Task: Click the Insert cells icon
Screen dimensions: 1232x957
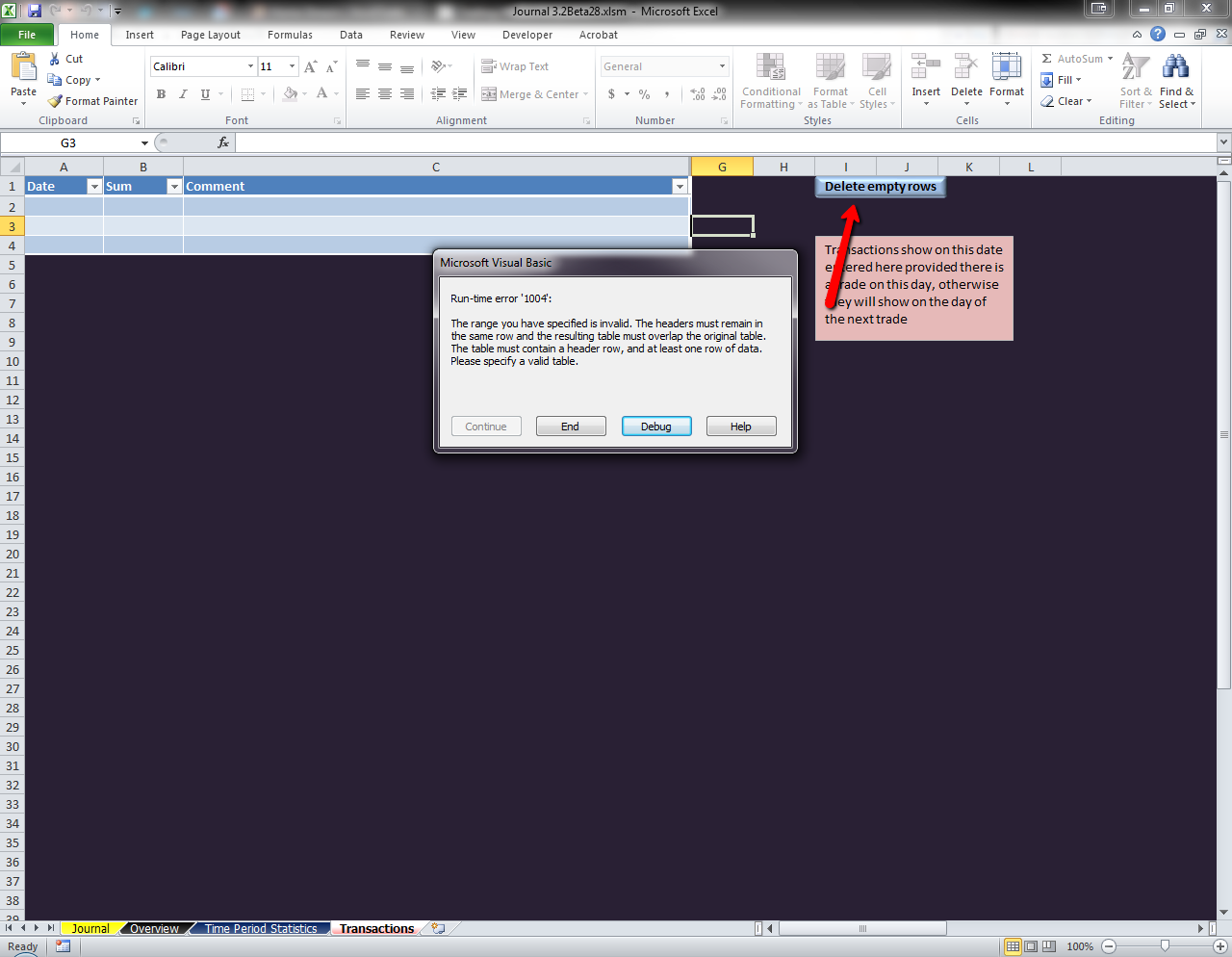Action: click(x=926, y=67)
